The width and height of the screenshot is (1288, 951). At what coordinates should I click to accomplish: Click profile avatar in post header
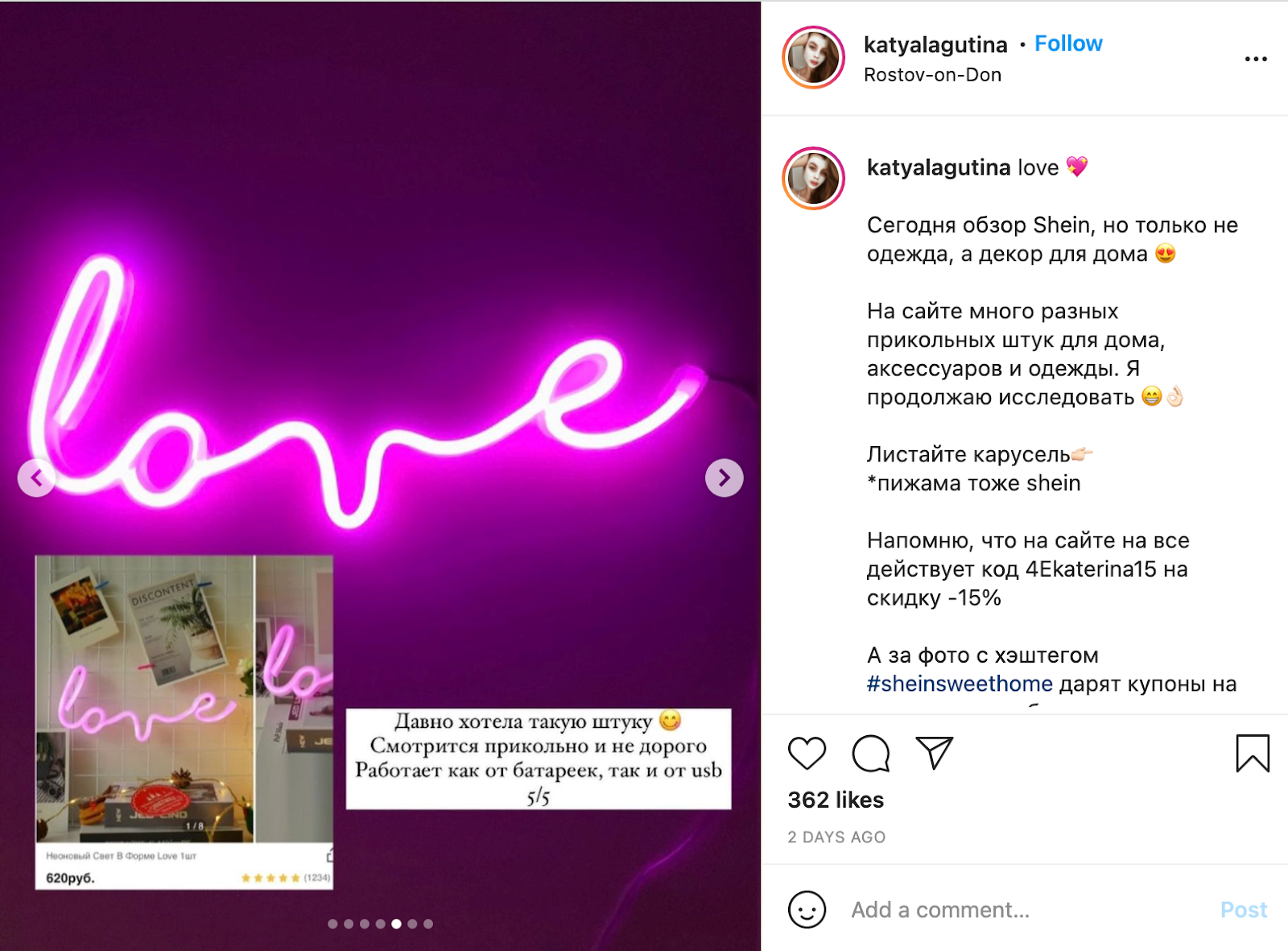[x=813, y=58]
